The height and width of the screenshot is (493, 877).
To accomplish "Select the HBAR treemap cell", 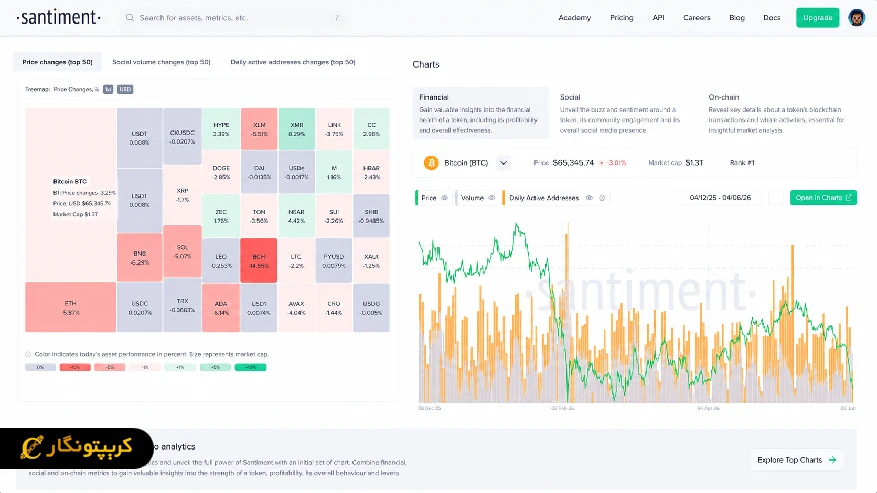I will (x=371, y=172).
